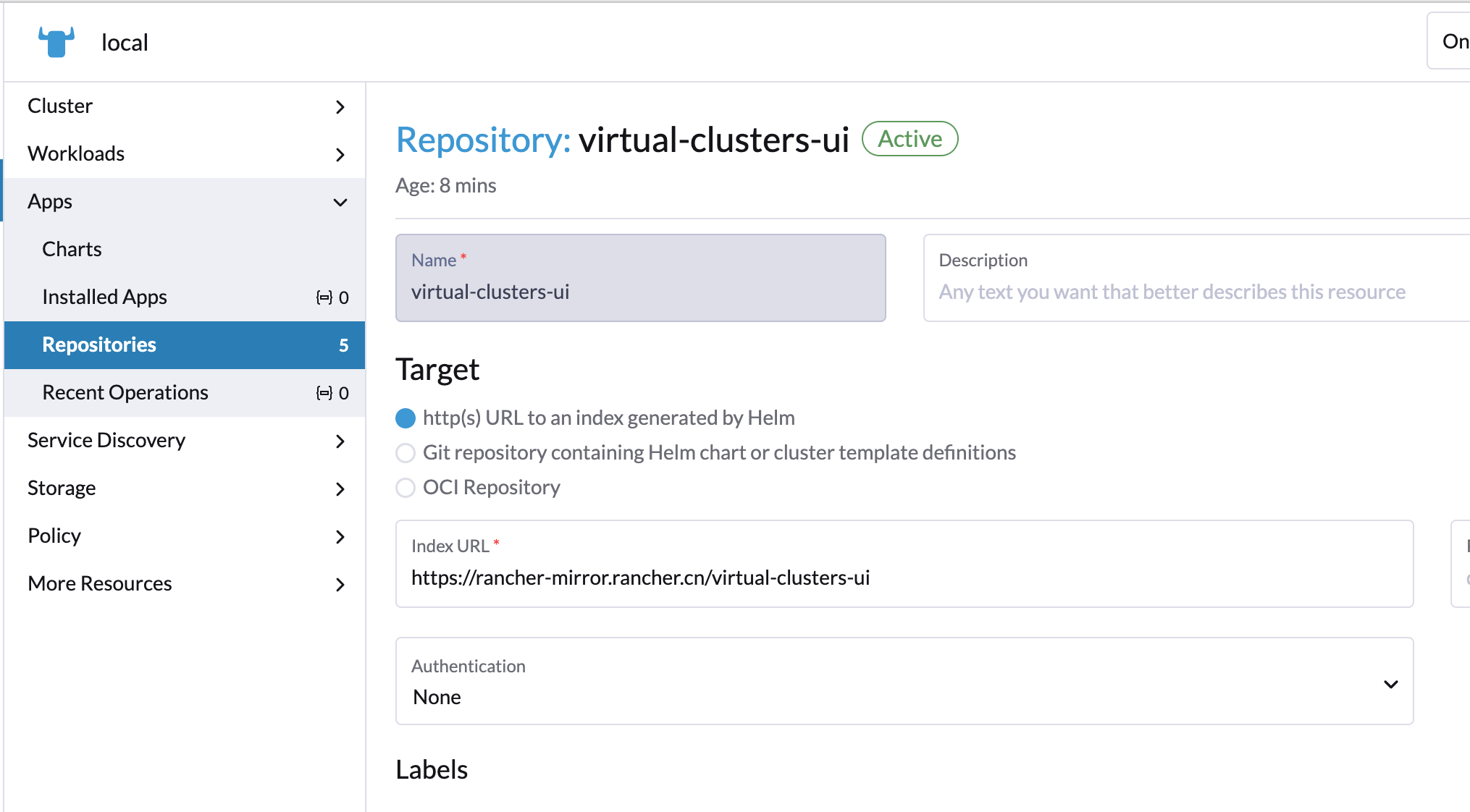Click namespace icon beside Recent Operations count
This screenshot has width=1470, height=812.
(324, 393)
